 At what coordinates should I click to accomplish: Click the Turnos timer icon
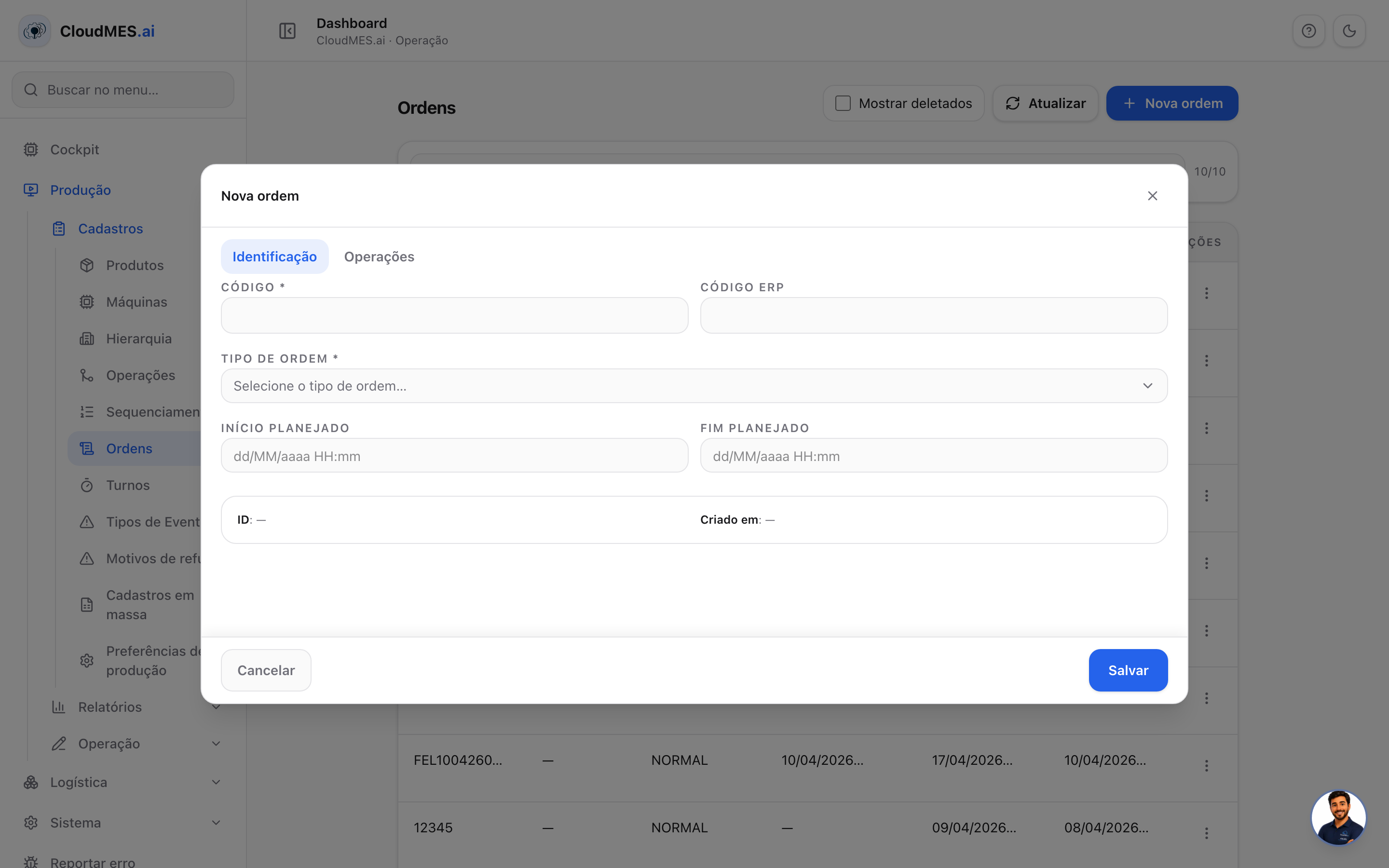tap(87, 486)
